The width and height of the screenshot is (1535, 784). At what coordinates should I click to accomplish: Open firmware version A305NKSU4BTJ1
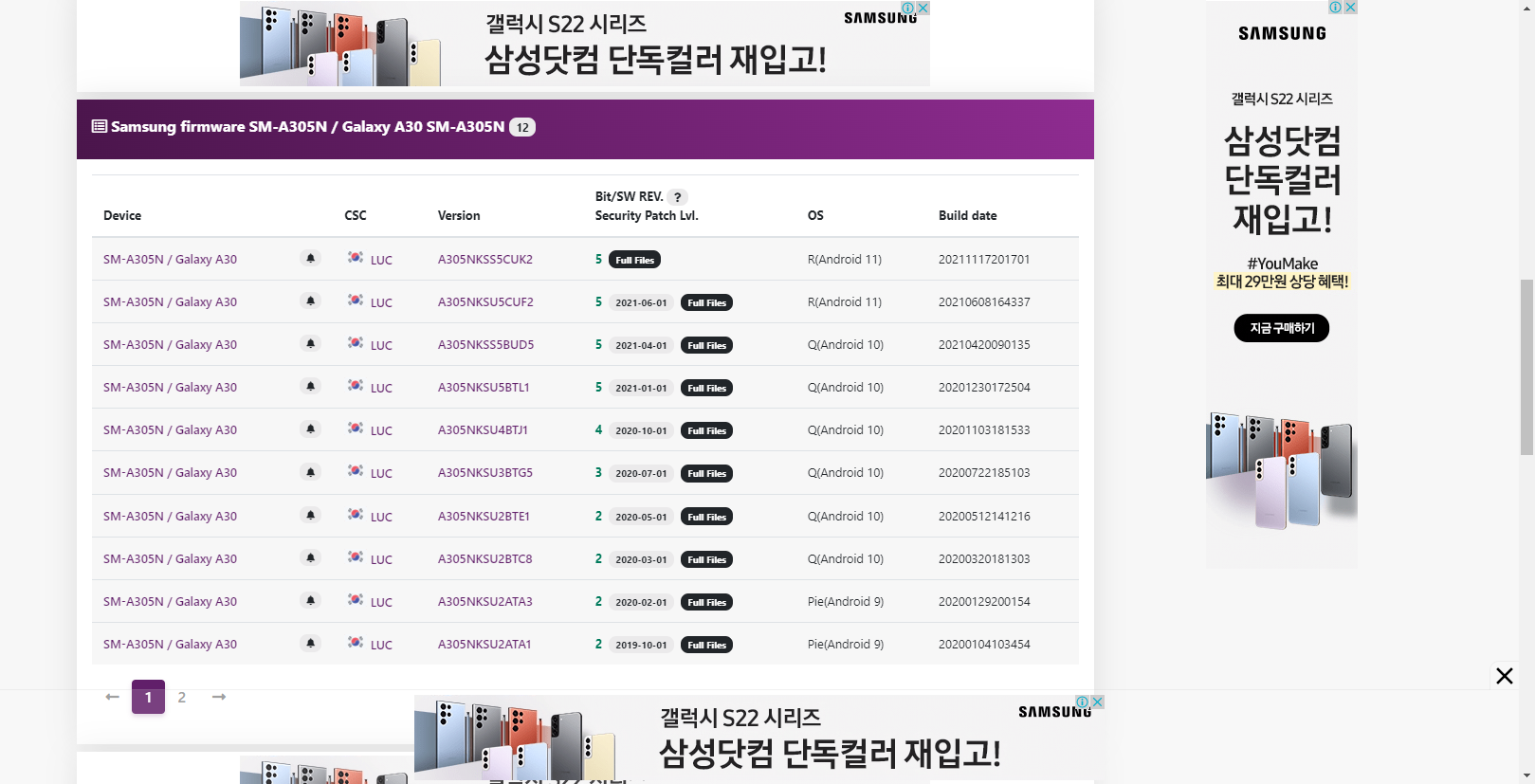[483, 429]
